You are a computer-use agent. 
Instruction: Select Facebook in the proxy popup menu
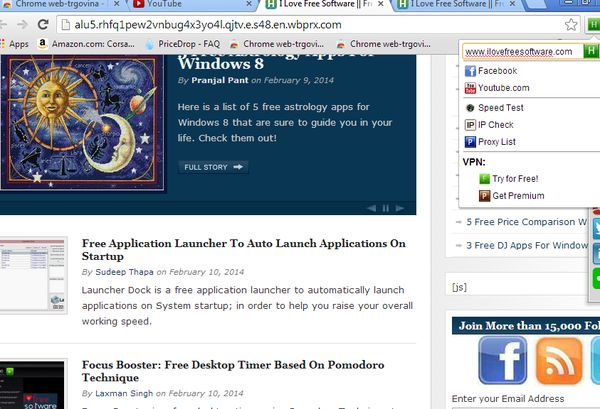(497, 71)
